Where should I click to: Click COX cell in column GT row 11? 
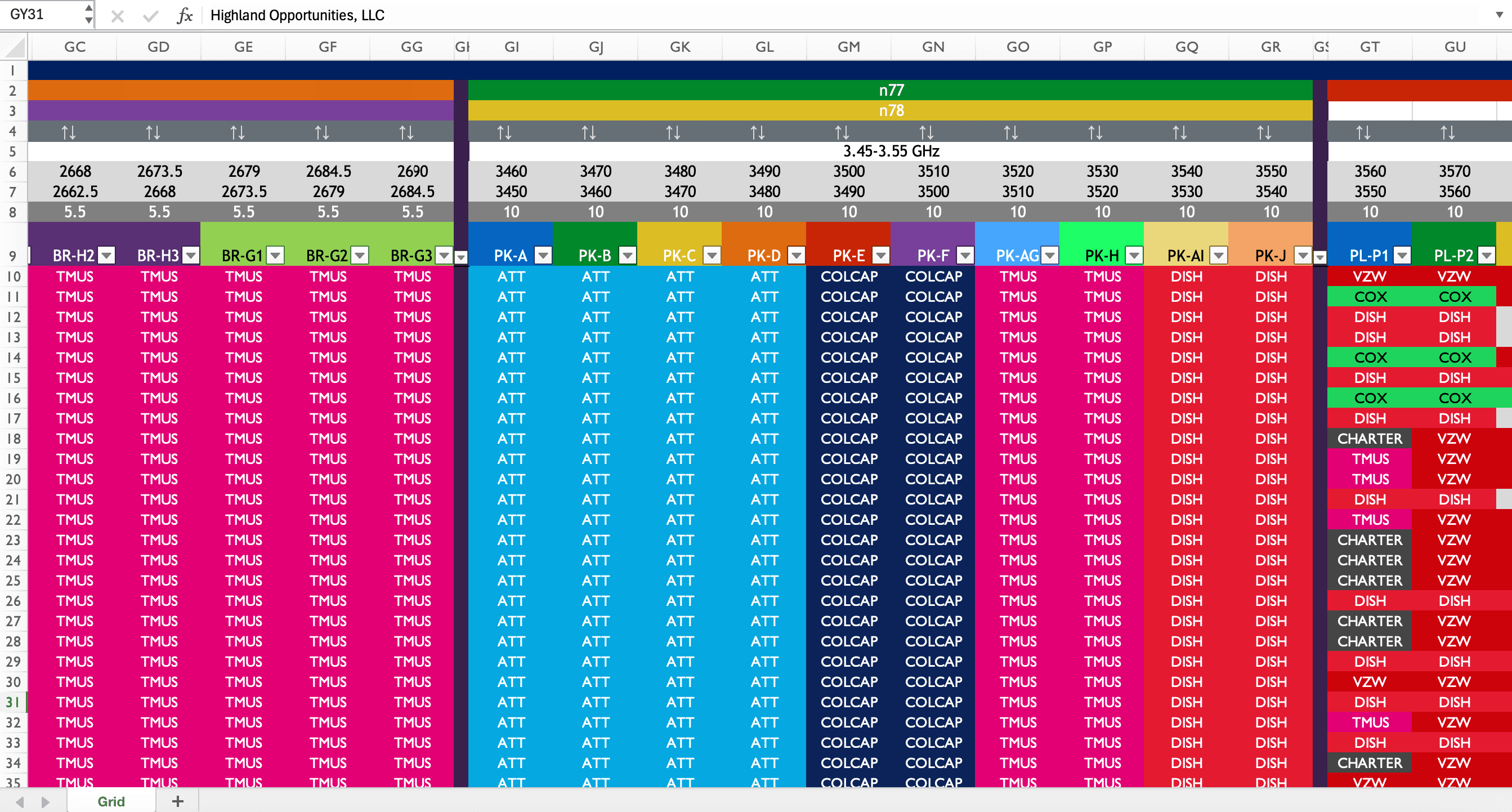(x=1370, y=297)
